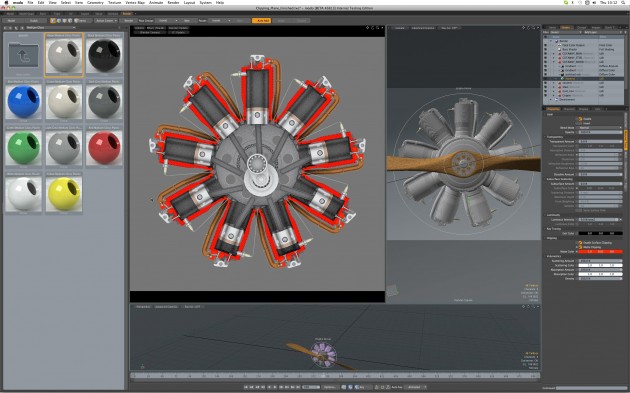Select Vertices selection mode icon
This screenshot has height=393, width=630.
click(53, 20)
